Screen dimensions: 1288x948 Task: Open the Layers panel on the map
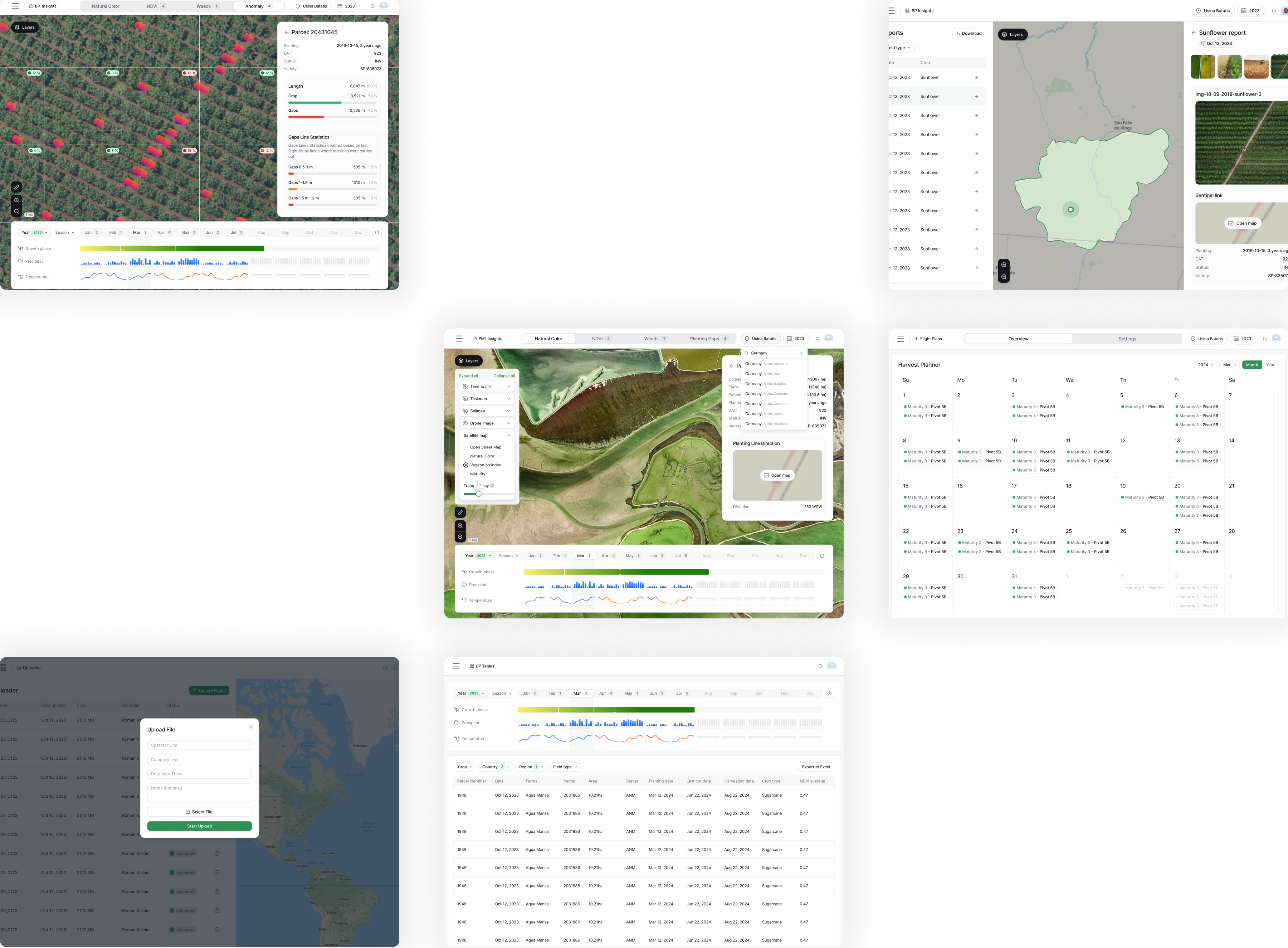tap(25, 27)
